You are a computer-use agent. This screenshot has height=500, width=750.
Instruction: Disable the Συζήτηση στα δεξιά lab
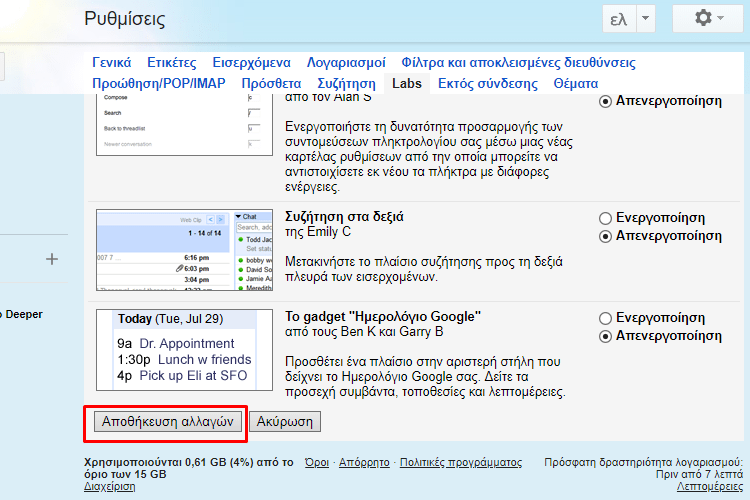(606, 236)
